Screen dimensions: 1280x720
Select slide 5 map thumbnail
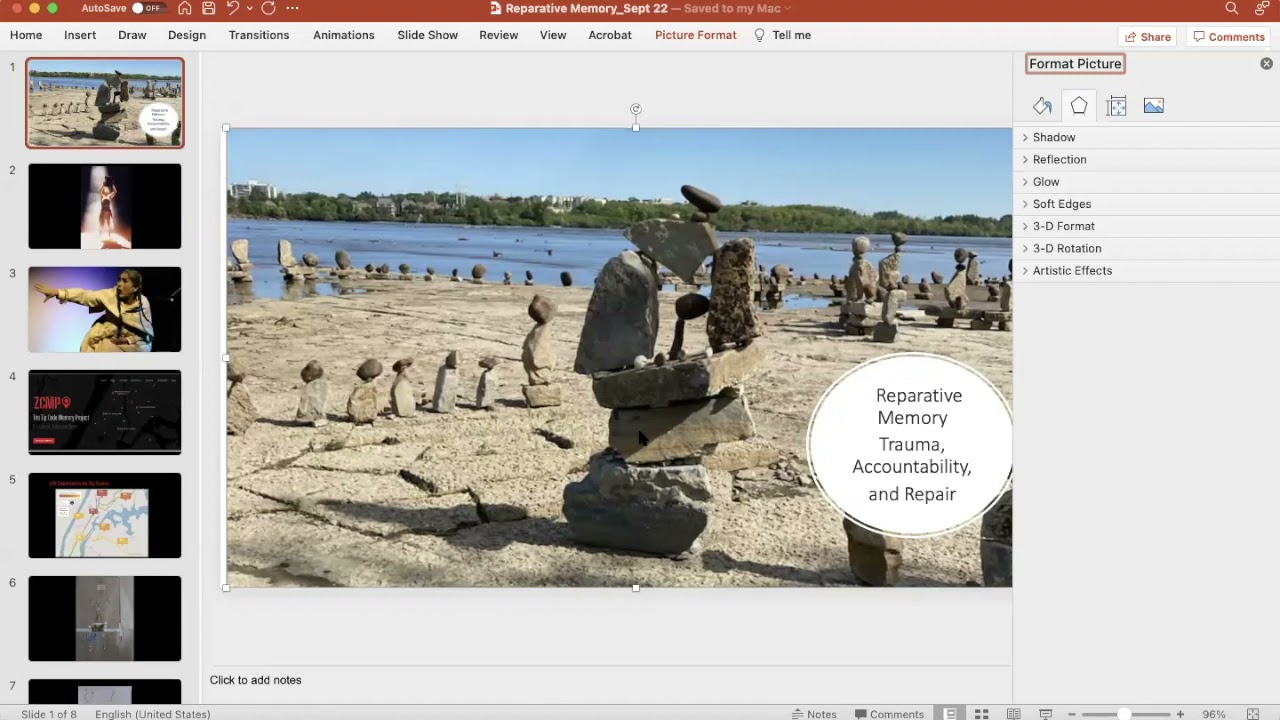click(x=105, y=515)
